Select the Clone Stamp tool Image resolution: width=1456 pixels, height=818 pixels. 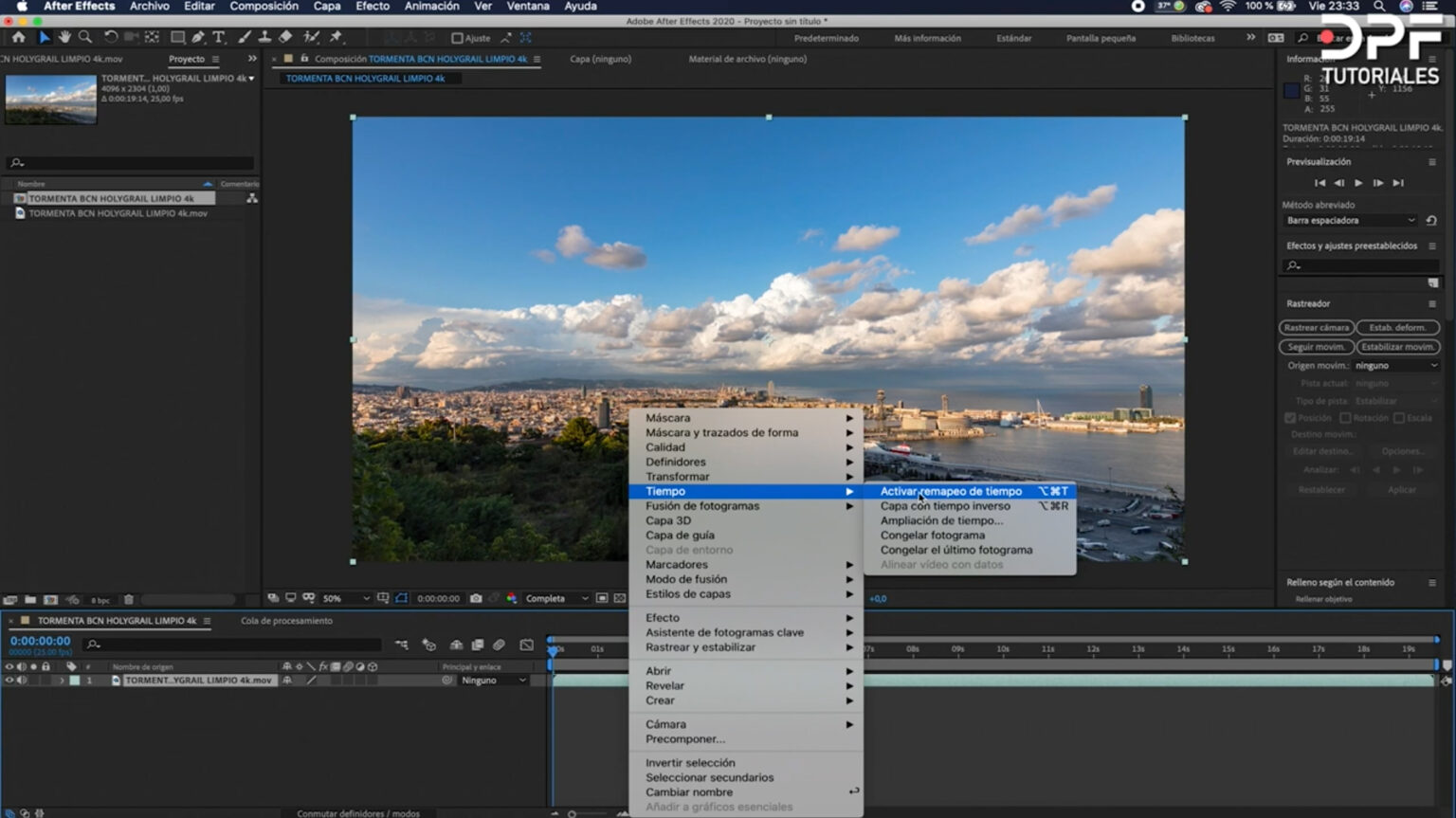[264, 37]
